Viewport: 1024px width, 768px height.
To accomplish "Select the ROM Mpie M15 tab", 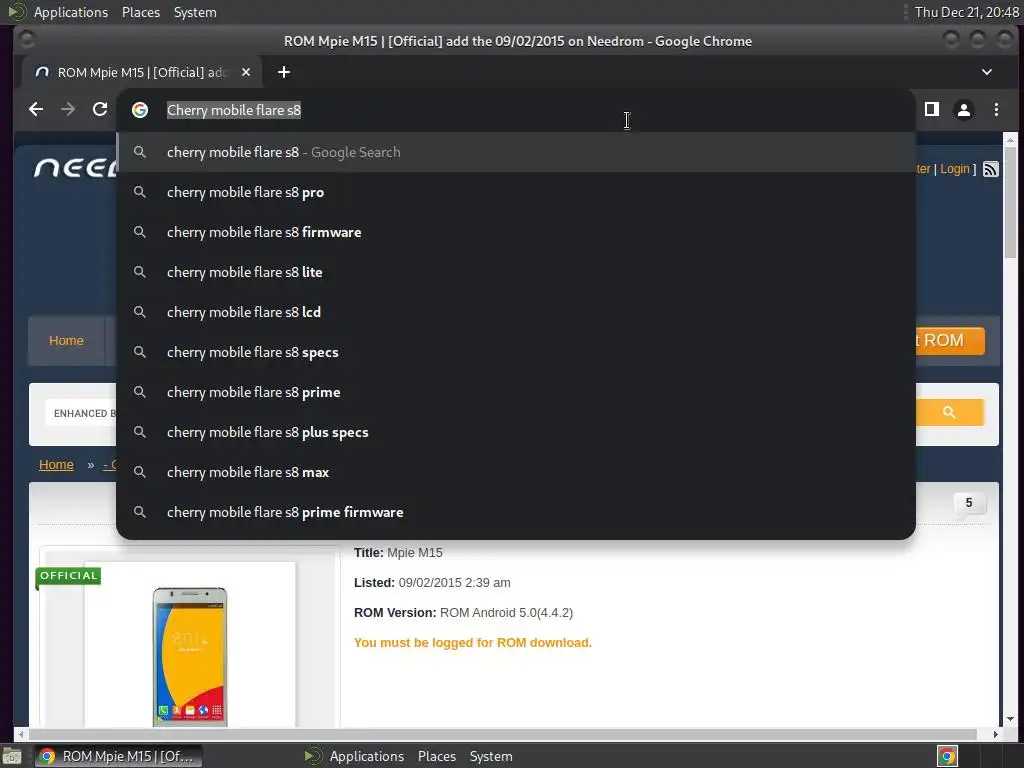I will point(142,72).
